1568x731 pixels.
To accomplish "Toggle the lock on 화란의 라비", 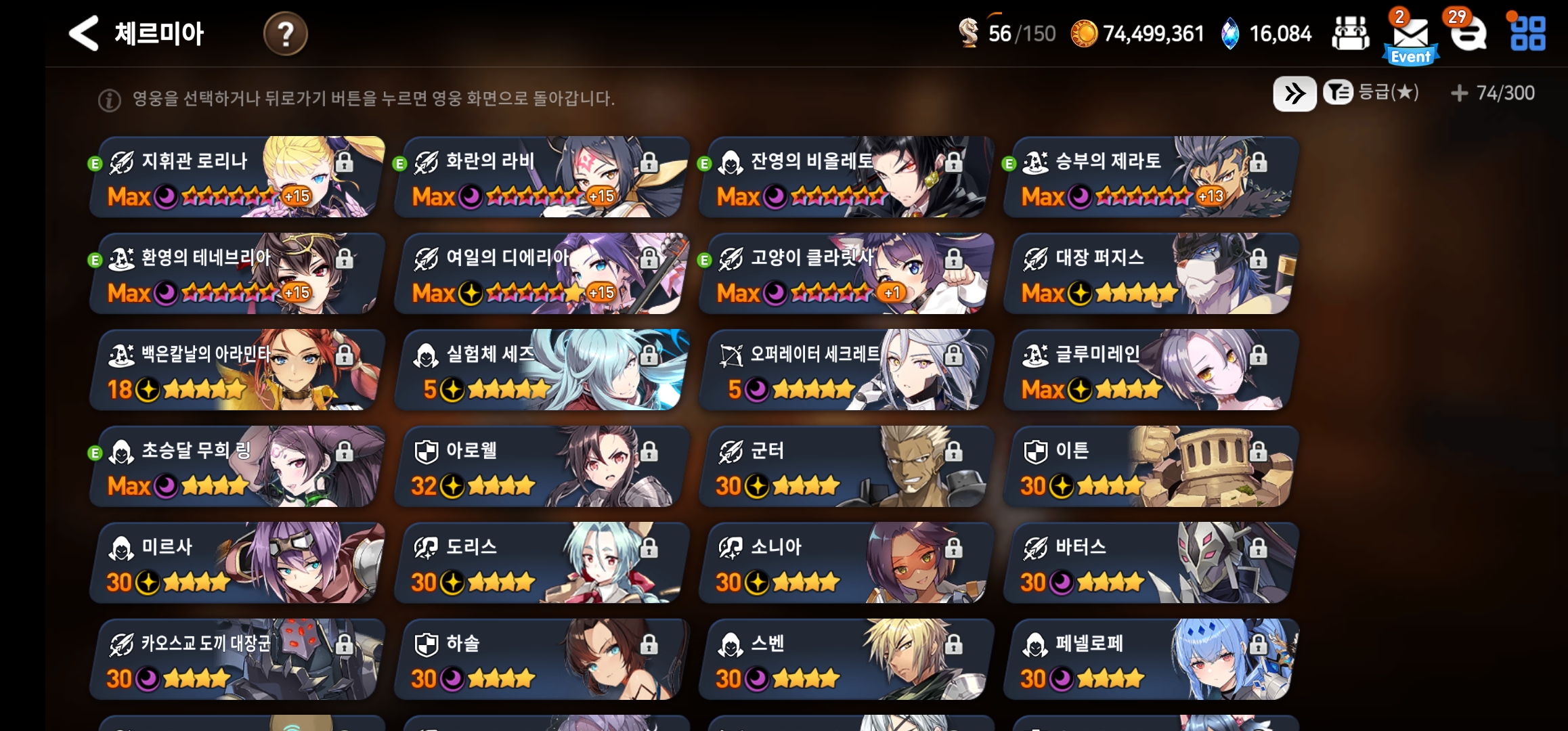I will (x=649, y=162).
